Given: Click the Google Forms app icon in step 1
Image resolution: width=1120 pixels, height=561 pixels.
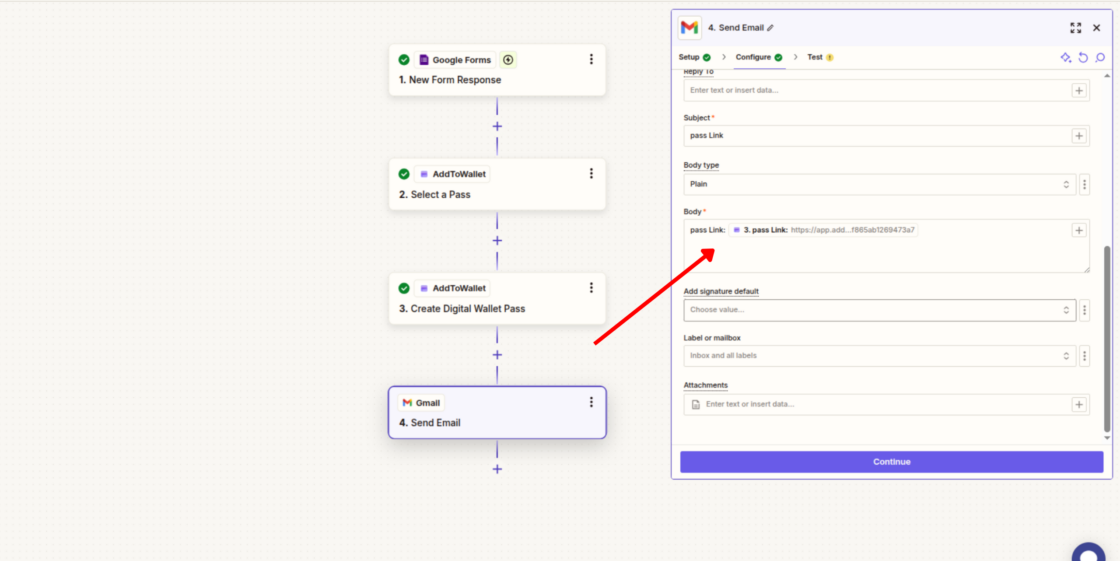Looking at the screenshot, I should coord(424,60).
